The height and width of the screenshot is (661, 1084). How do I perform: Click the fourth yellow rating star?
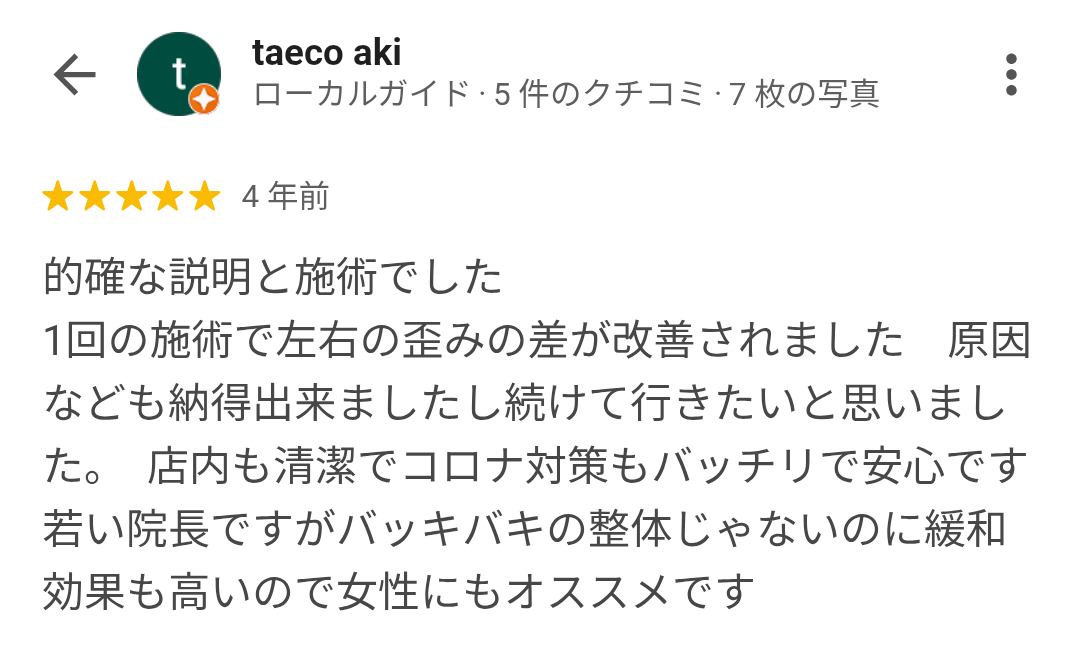click(x=168, y=198)
